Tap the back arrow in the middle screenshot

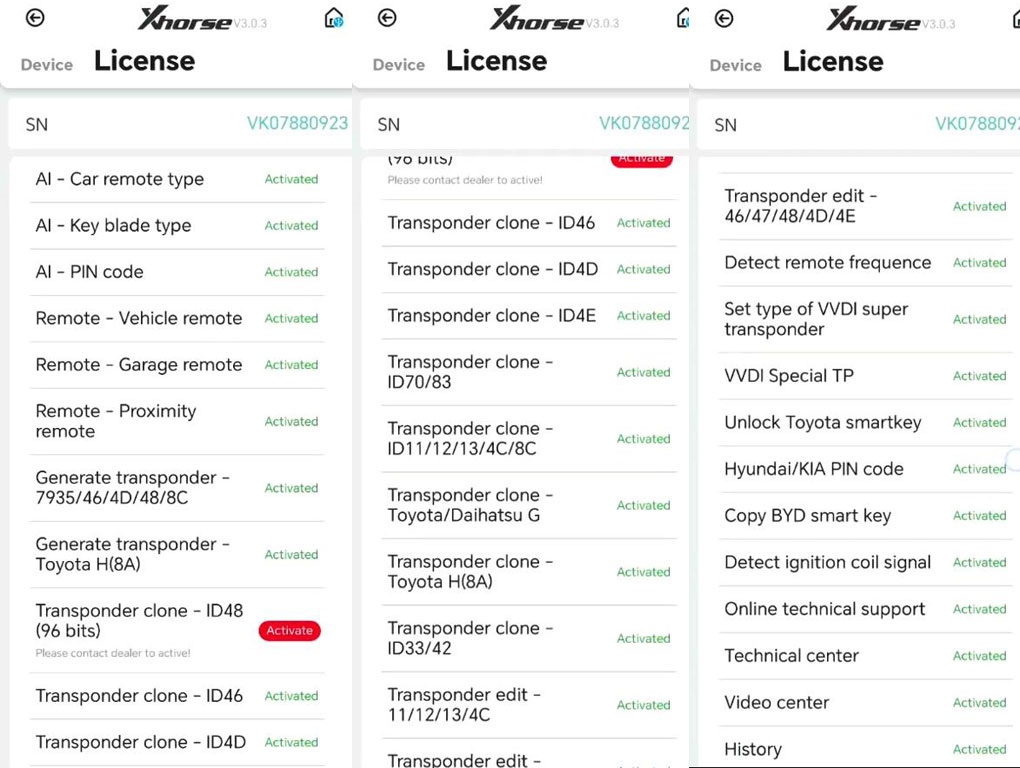pyautogui.click(x=387, y=18)
